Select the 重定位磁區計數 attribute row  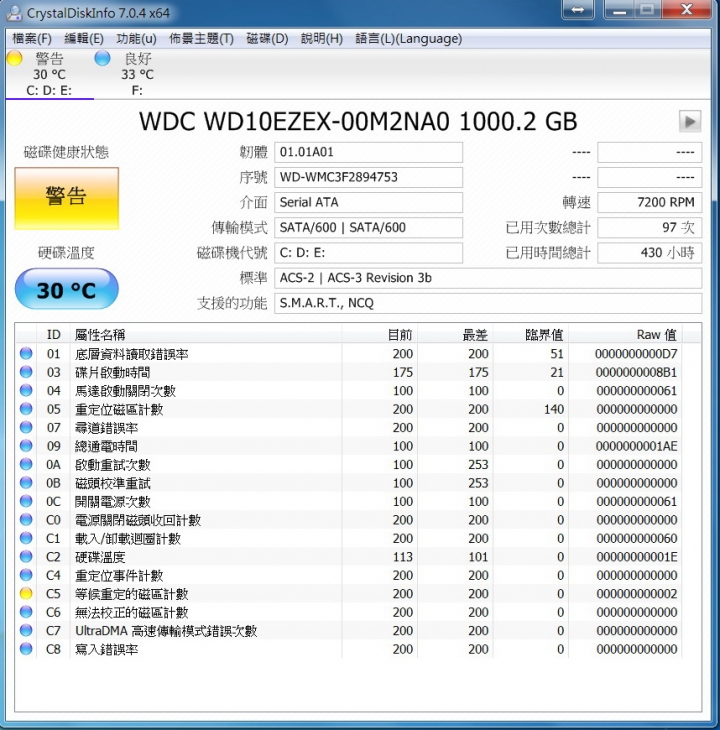pos(349,409)
